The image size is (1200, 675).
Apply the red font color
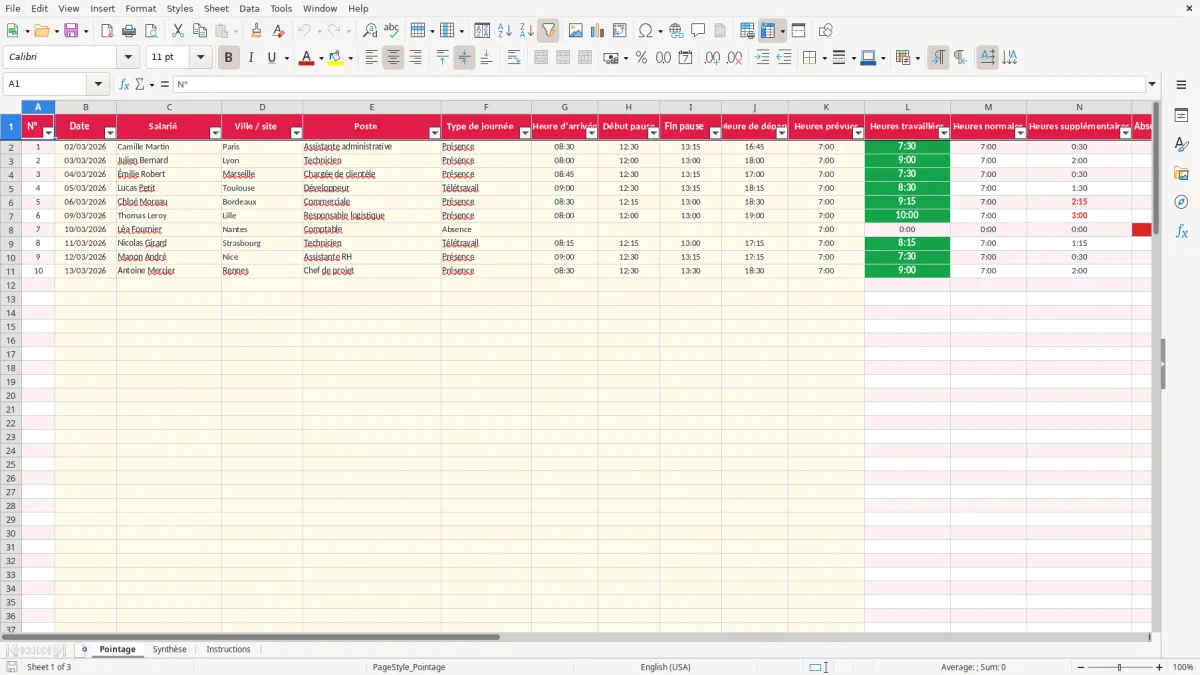306,58
